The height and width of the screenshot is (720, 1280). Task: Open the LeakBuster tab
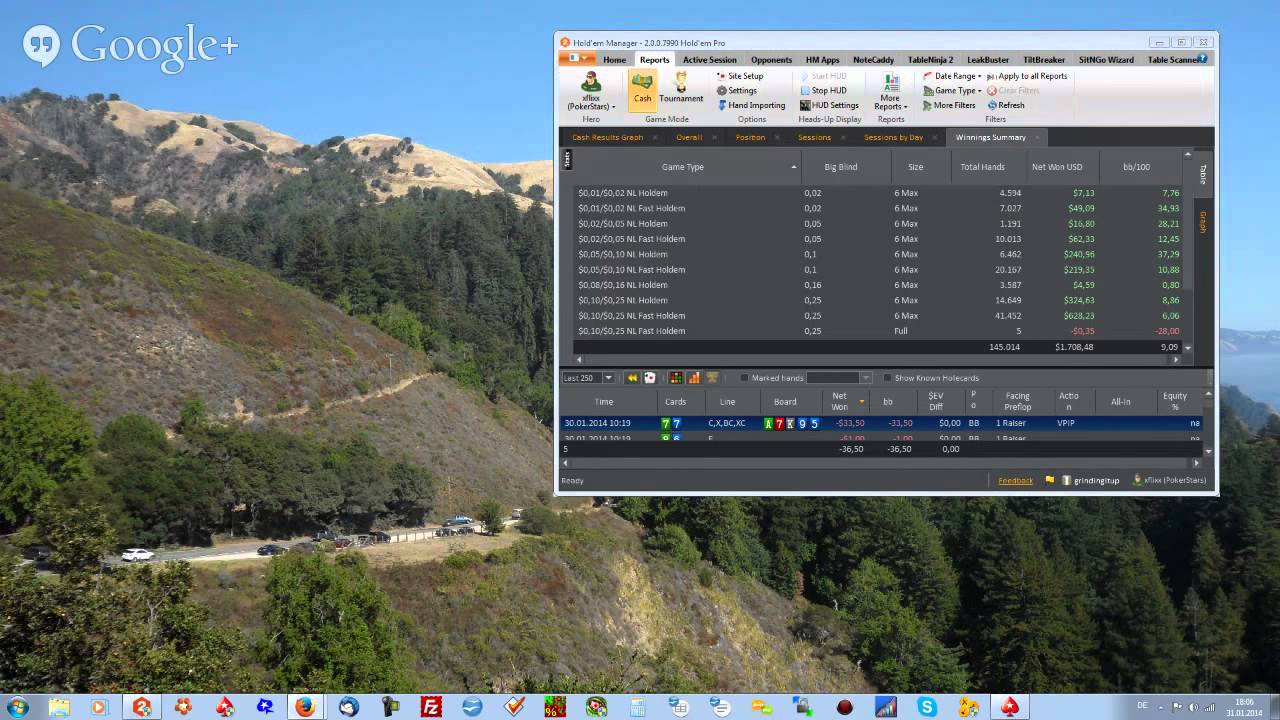point(988,60)
